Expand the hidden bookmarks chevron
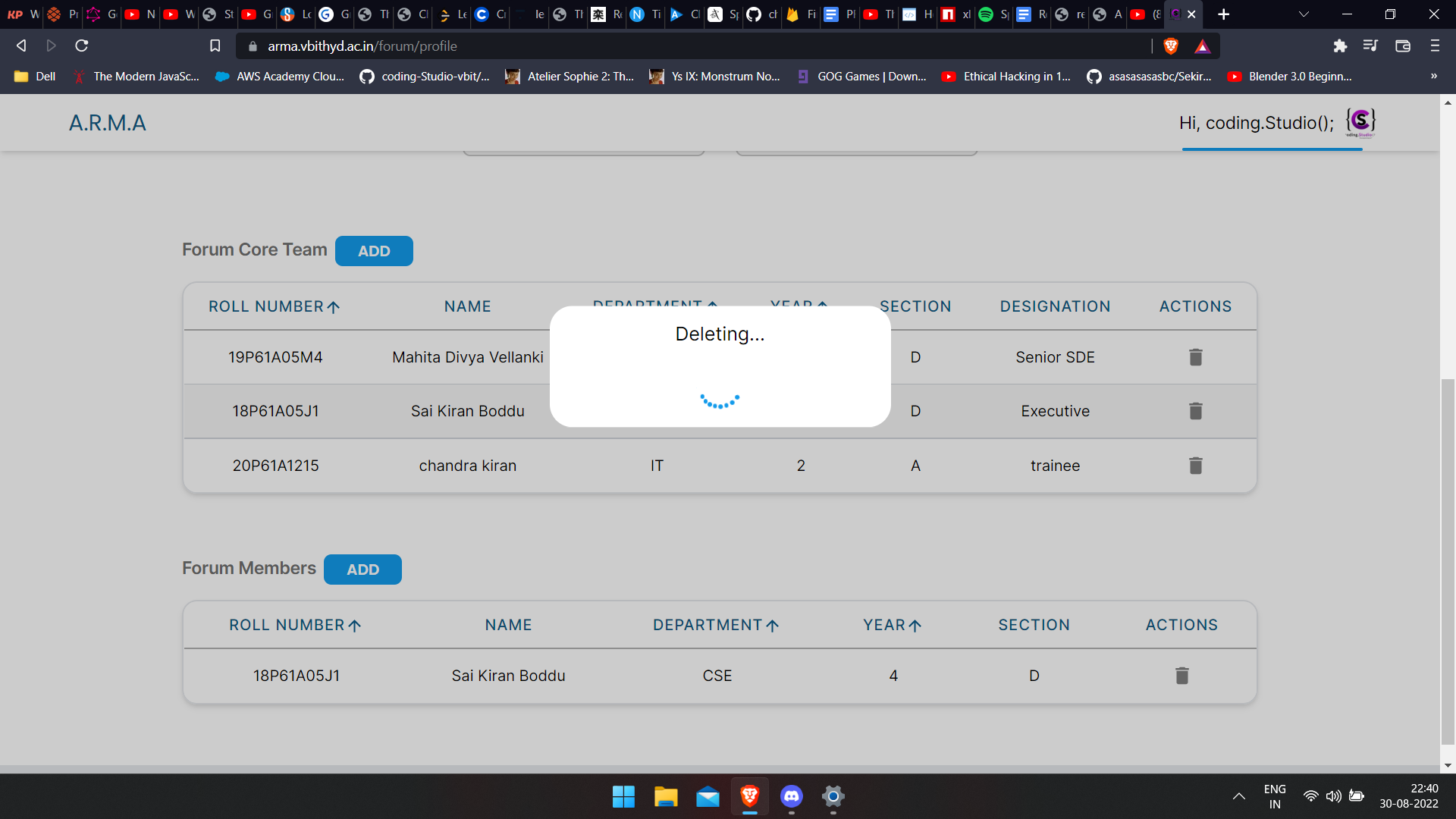 [1433, 77]
